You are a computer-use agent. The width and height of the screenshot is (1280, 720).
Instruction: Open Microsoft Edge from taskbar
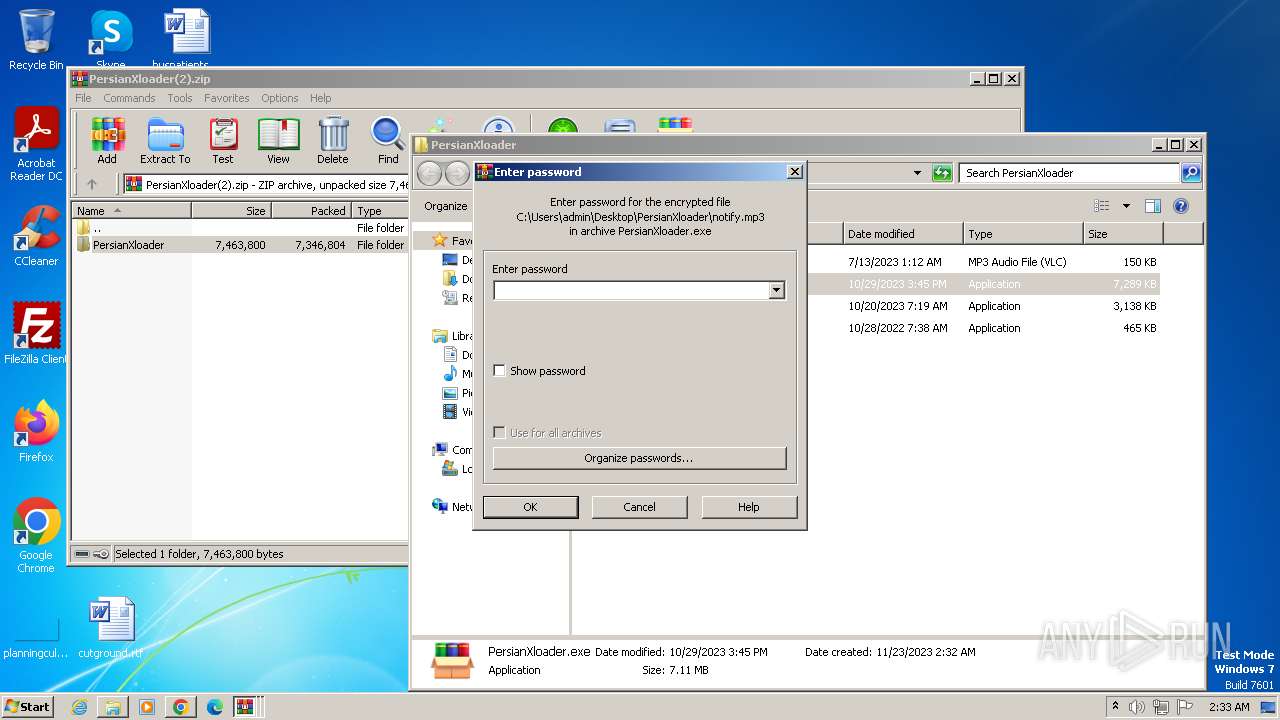tap(214, 707)
